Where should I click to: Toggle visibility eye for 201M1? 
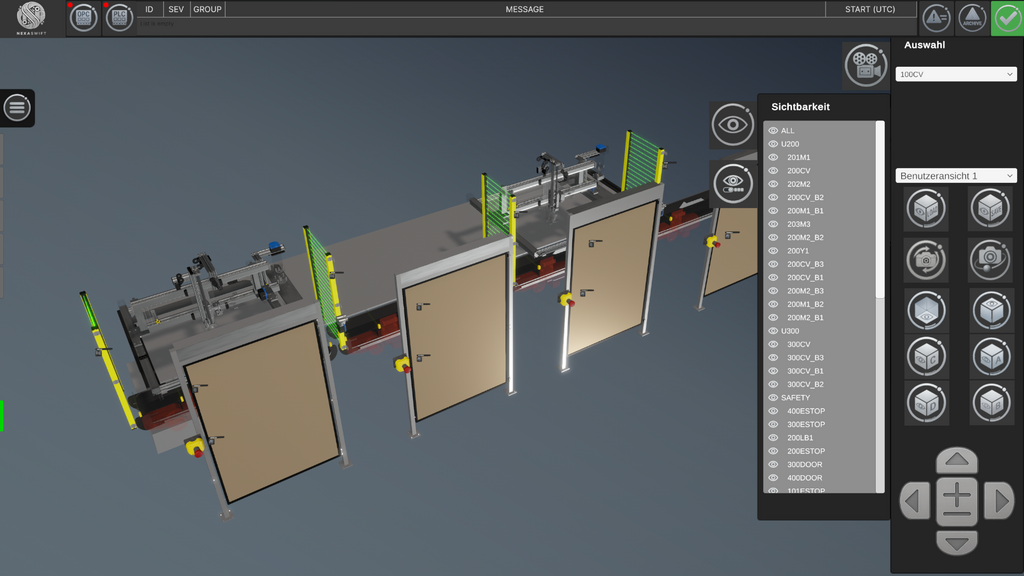tap(773, 157)
